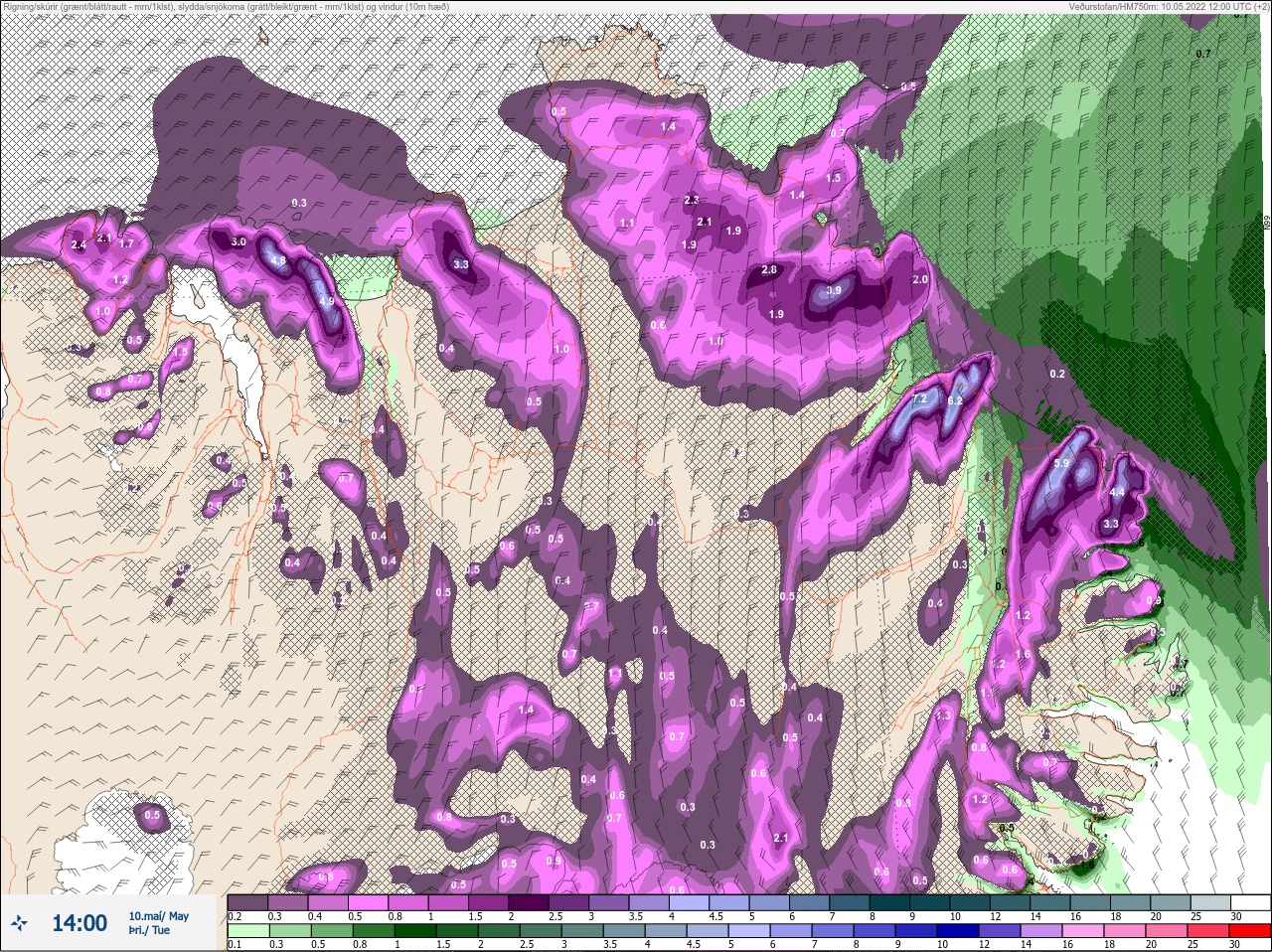Click the 10.maí/May date label
Screen dimensions: 1272x952
(x=158, y=916)
